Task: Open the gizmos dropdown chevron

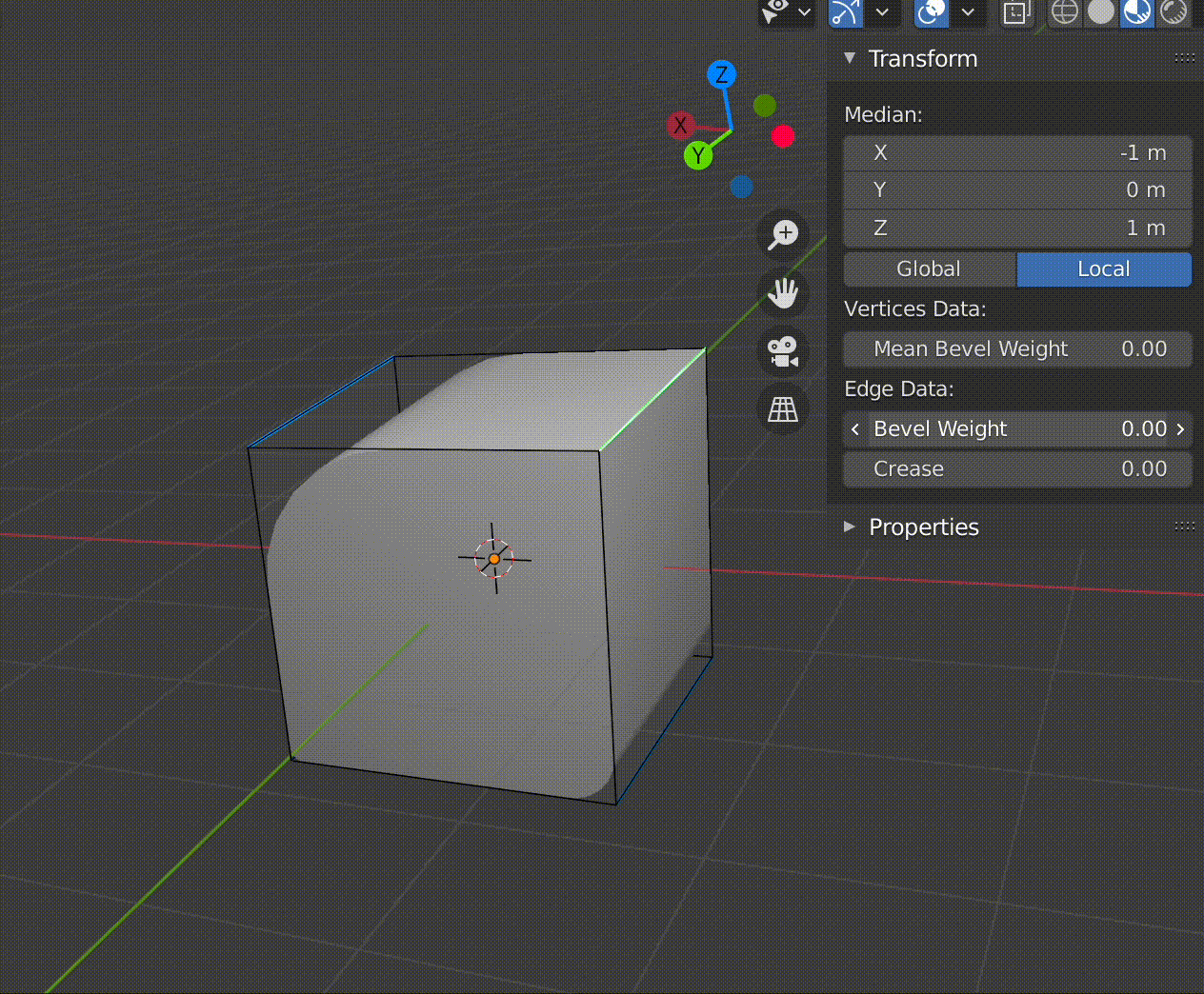Action: [x=807, y=13]
